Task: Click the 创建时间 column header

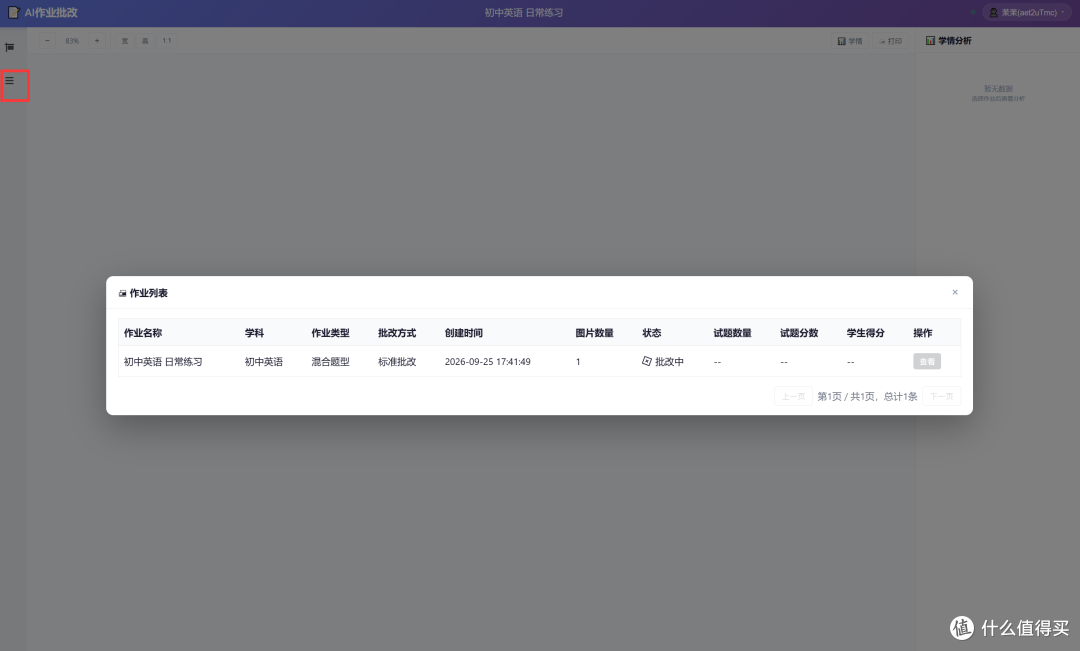Action: [x=464, y=333]
